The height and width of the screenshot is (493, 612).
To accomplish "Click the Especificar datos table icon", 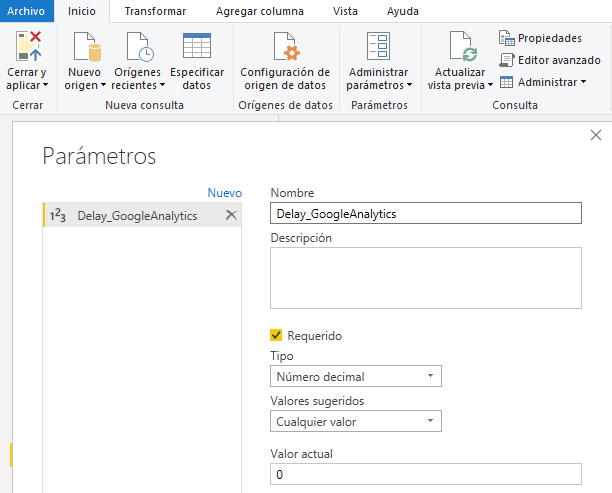I will coord(197,47).
